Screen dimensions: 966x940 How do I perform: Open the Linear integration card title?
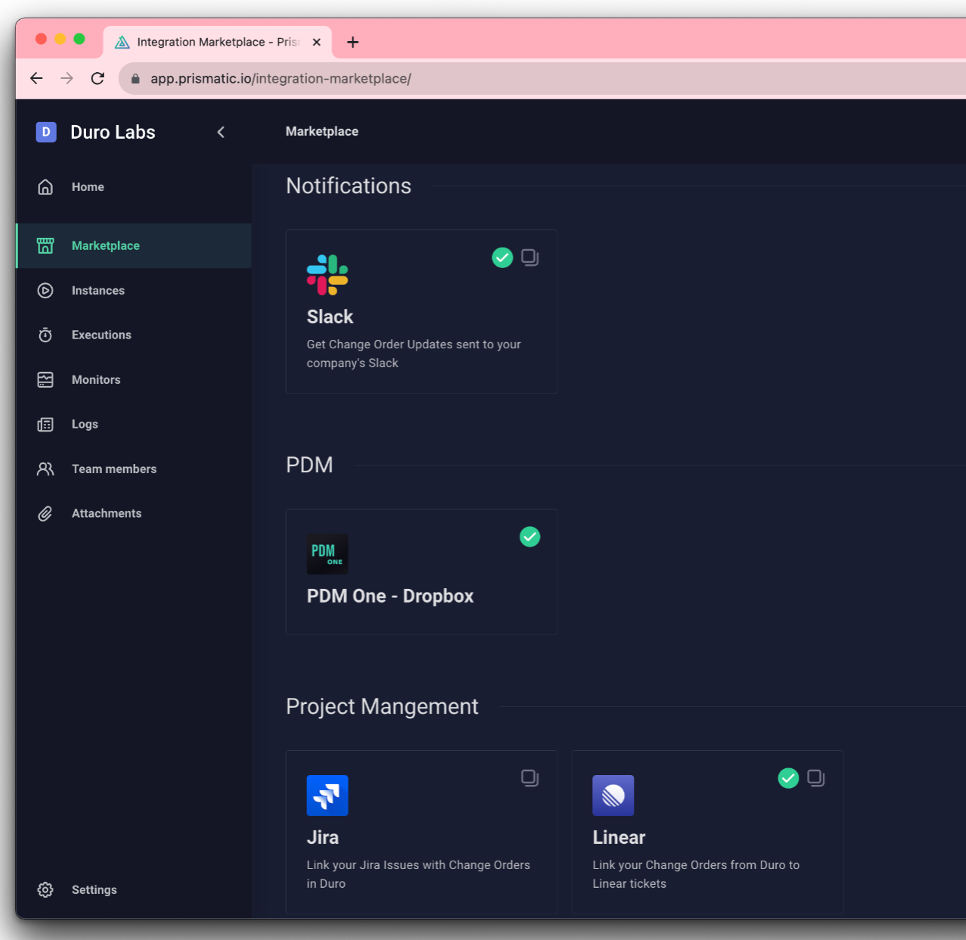click(618, 837)
